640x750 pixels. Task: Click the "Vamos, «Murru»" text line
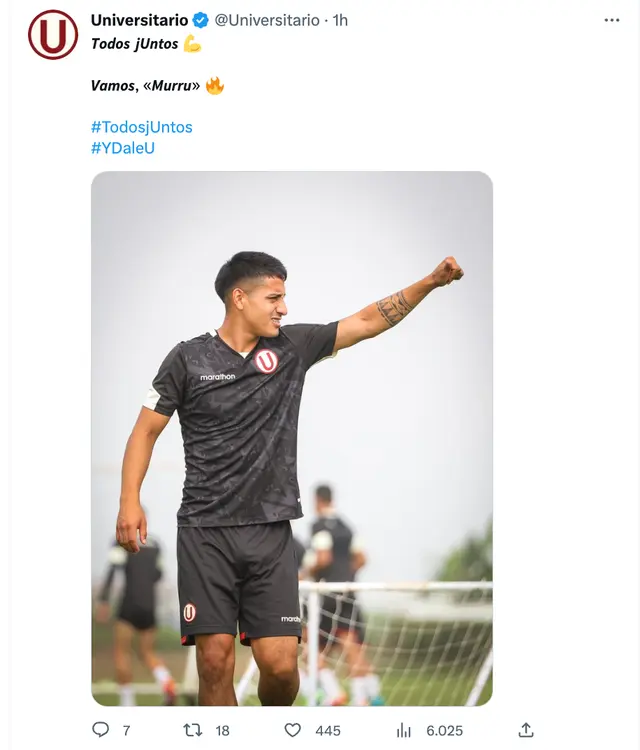point(145,86)
